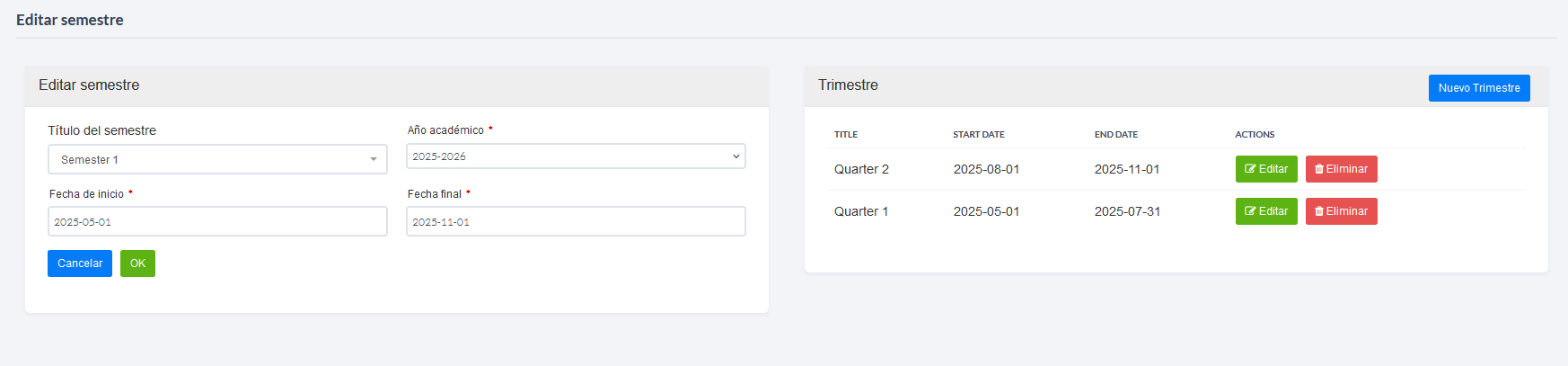The image size is (1568, 366).
Task: Click the pencil icon on Quarter 2's Editar button
Action: click(1250, 169)
